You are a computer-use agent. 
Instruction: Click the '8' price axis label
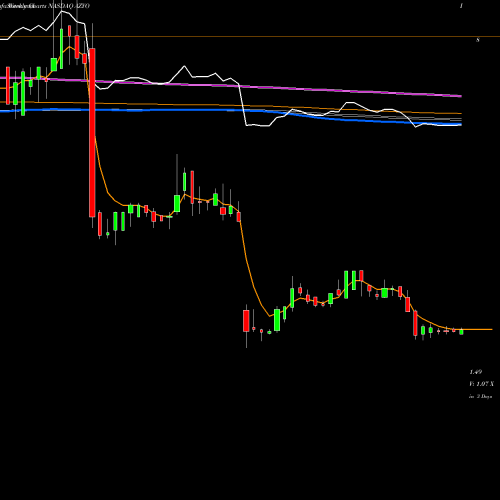pyautogui.click(x=478, y=40)
